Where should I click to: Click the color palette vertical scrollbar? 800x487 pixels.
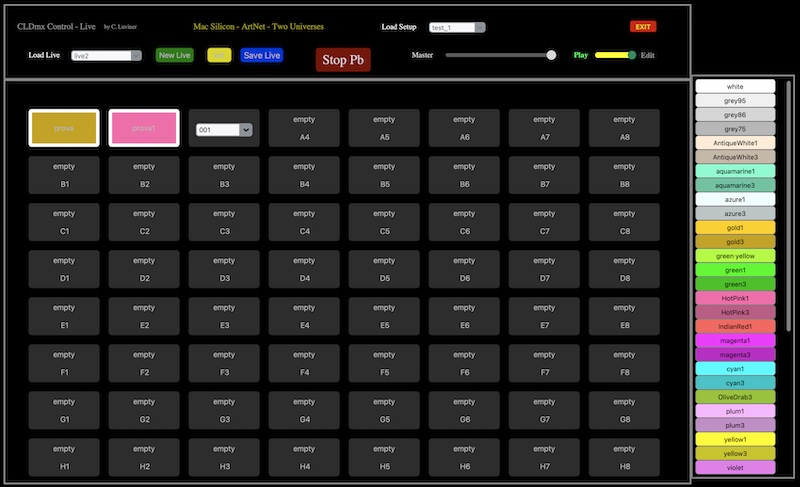(x=788, y=206)
